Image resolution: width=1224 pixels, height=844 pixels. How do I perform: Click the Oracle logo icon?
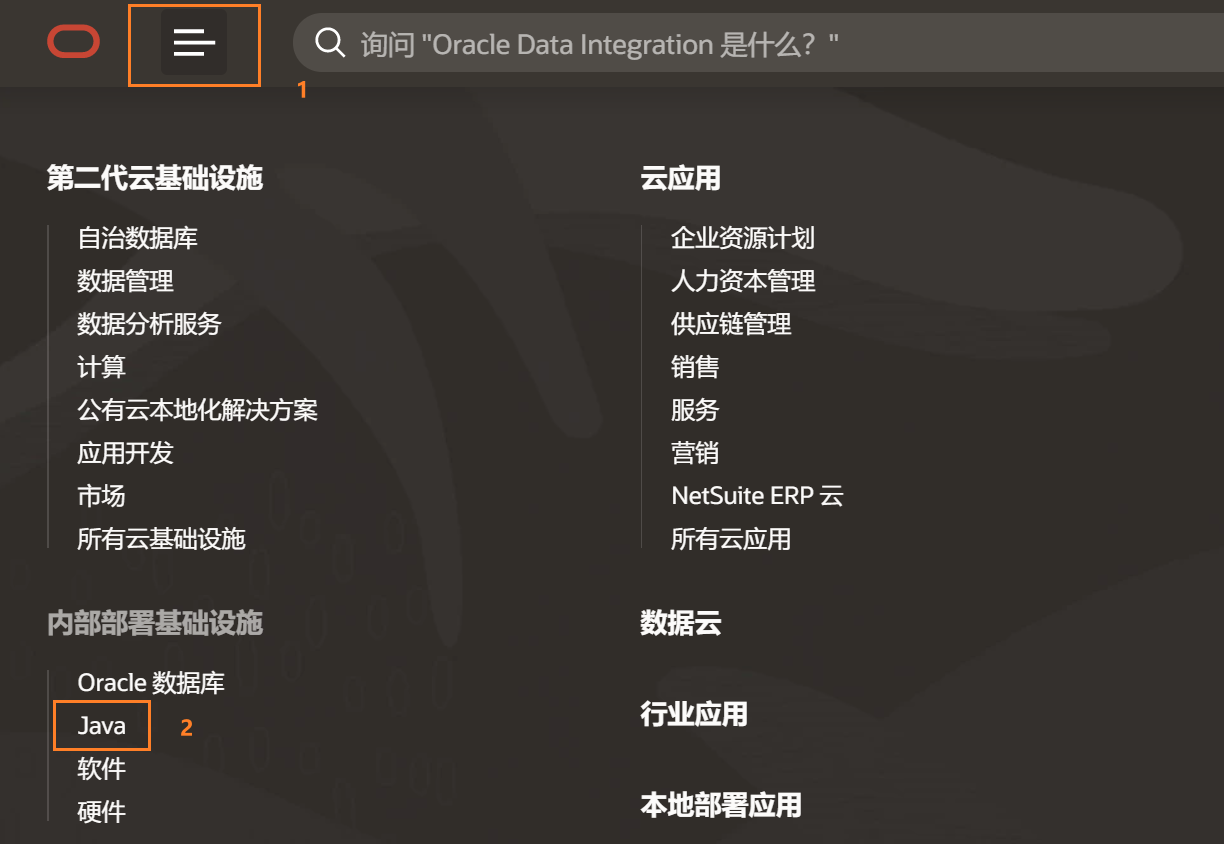click(73, 42)
